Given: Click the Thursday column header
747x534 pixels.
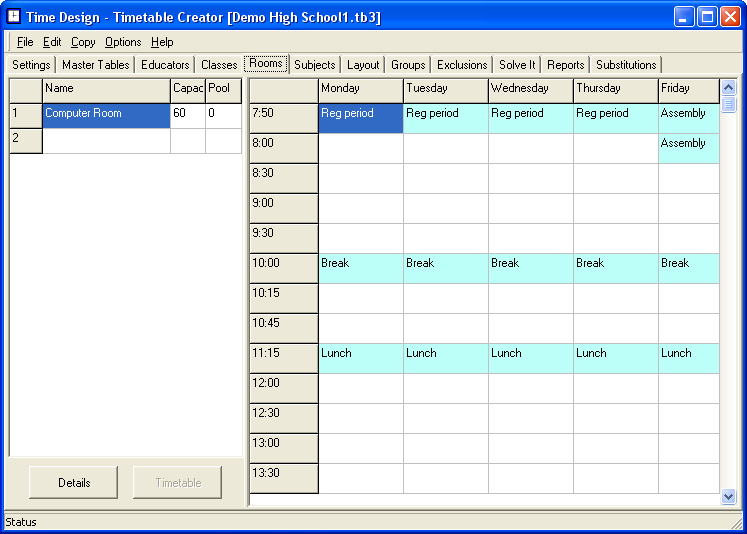Looking at the screenshot, I should pos(615,89).
